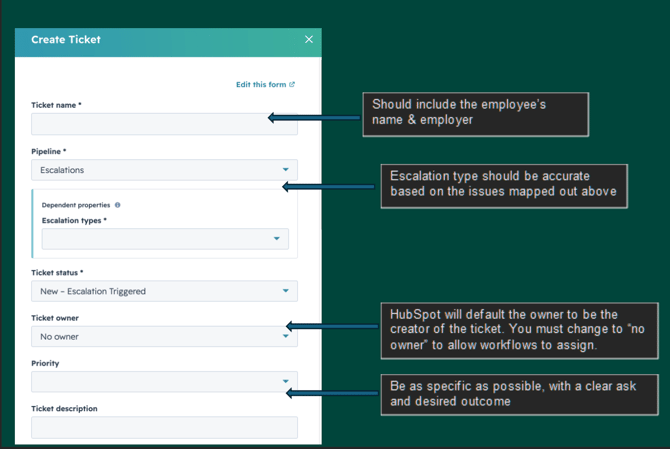Click the Pipeline field label
670x449 pixels.
(48, 151)
